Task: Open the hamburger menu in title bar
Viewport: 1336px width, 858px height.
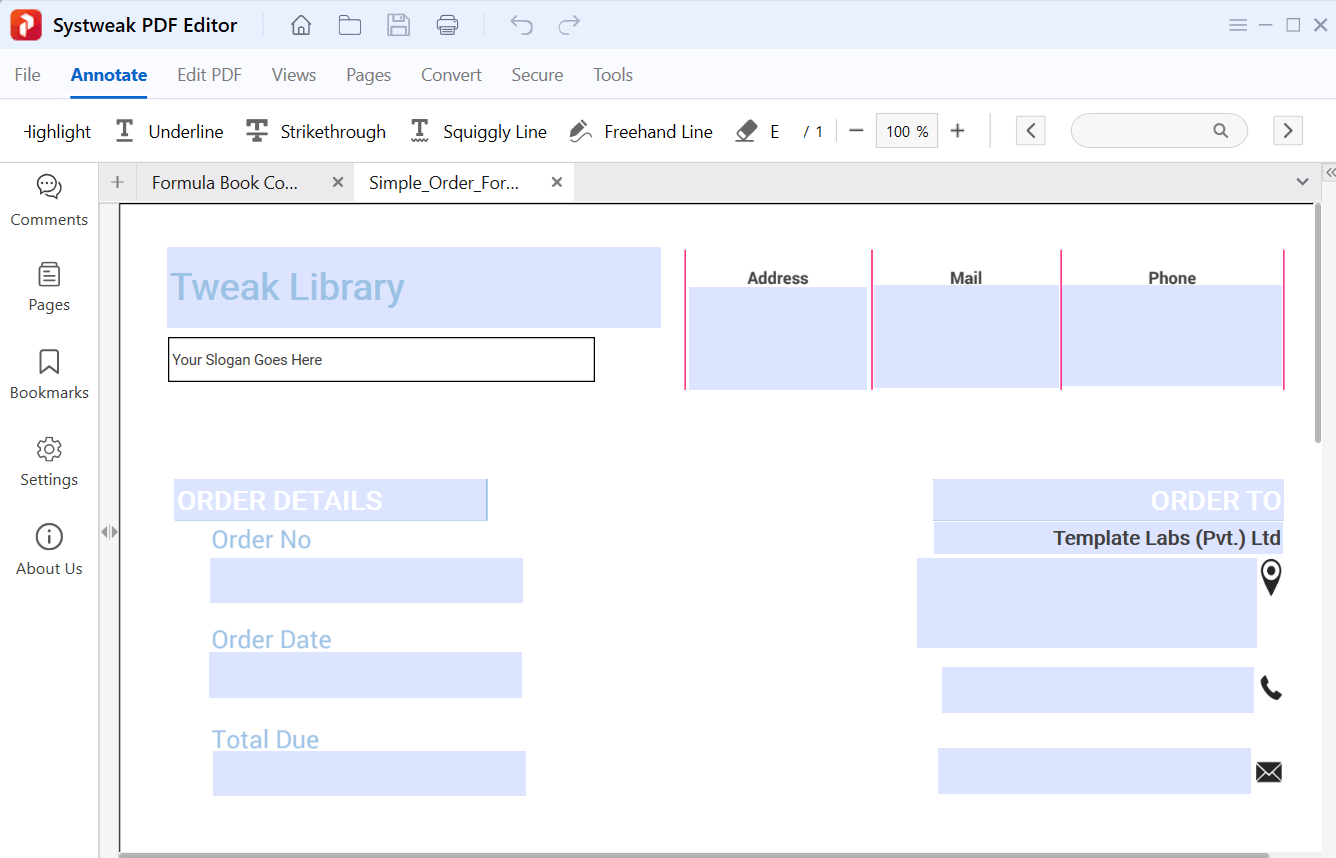Action: click(1238, 26)
